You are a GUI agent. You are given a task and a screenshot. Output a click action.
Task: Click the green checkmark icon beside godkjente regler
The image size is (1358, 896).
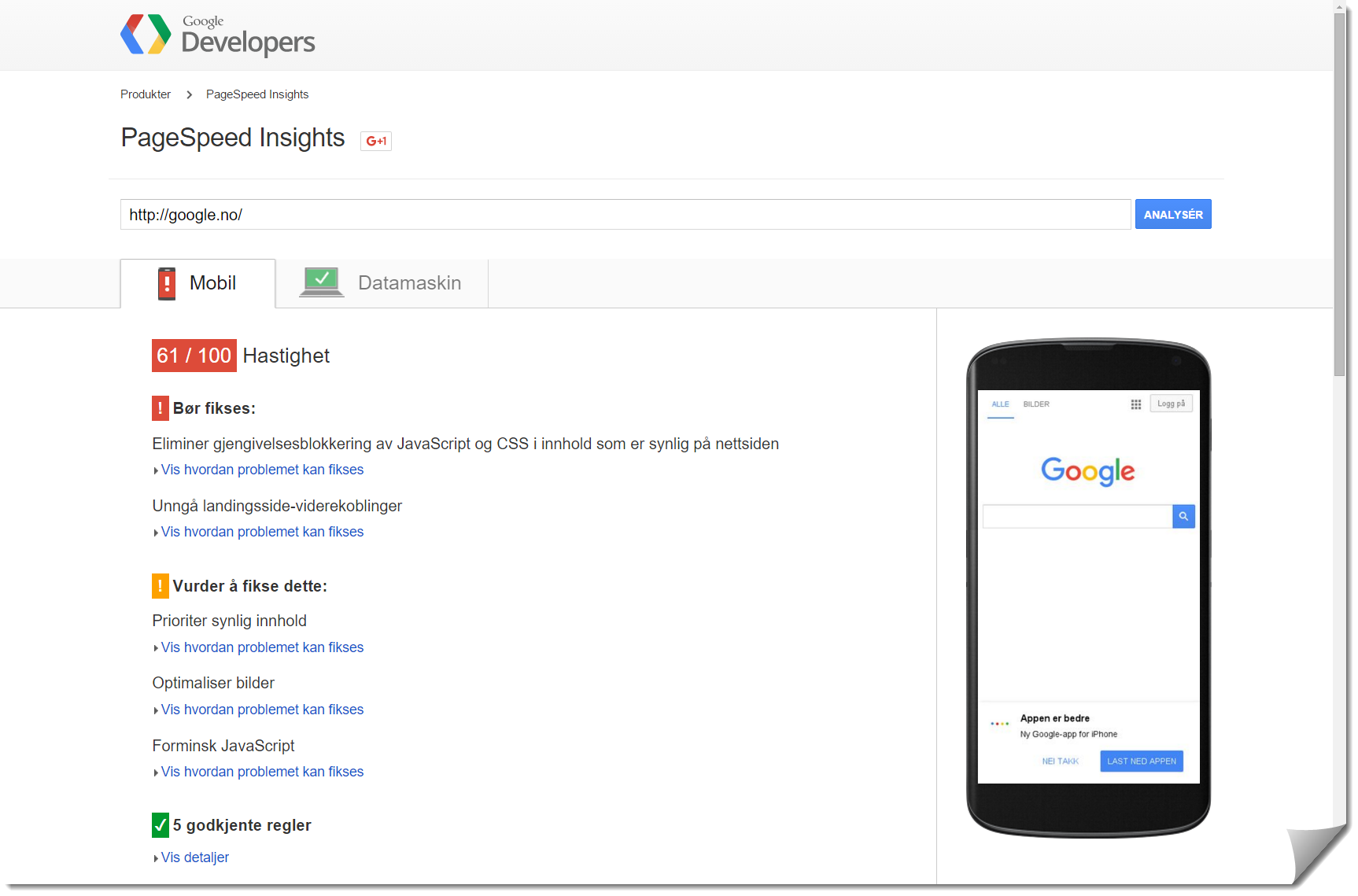pyautogui.click(x=161, y=825)
